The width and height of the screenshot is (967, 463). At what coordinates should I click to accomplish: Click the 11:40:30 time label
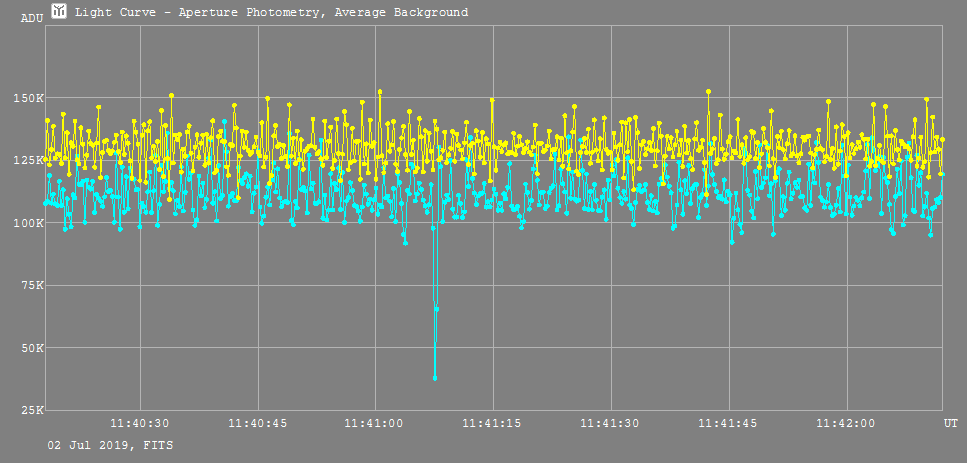[x=140, y=423]
